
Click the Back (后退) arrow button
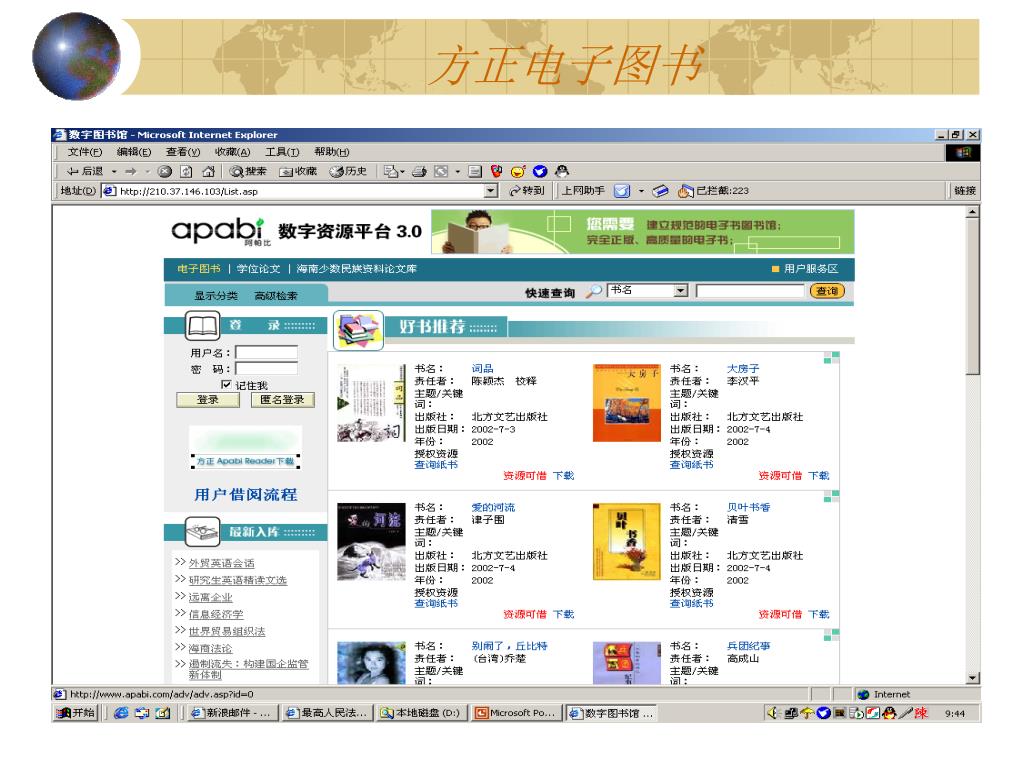coord(85,171)
